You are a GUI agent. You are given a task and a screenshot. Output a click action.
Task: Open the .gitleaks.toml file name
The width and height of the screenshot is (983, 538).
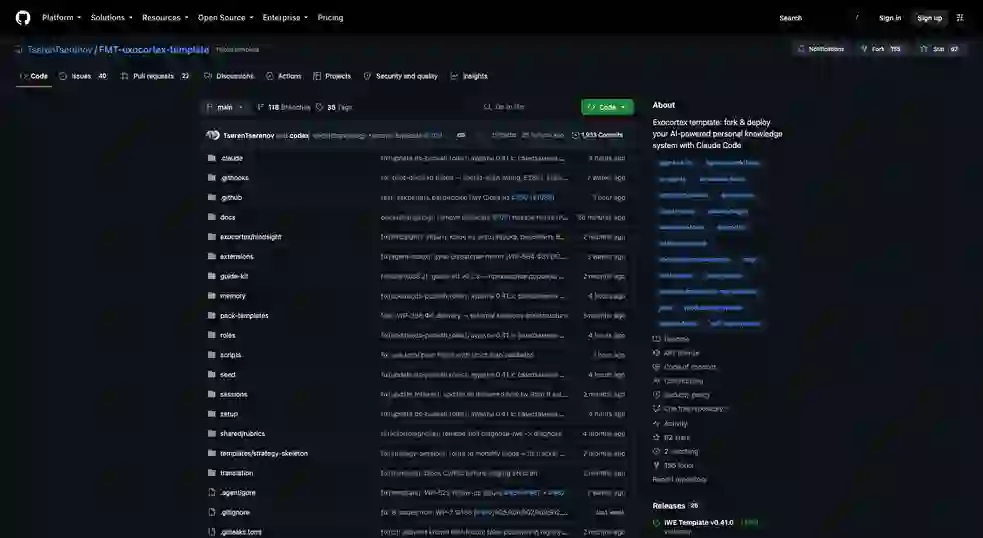(241, 532)
